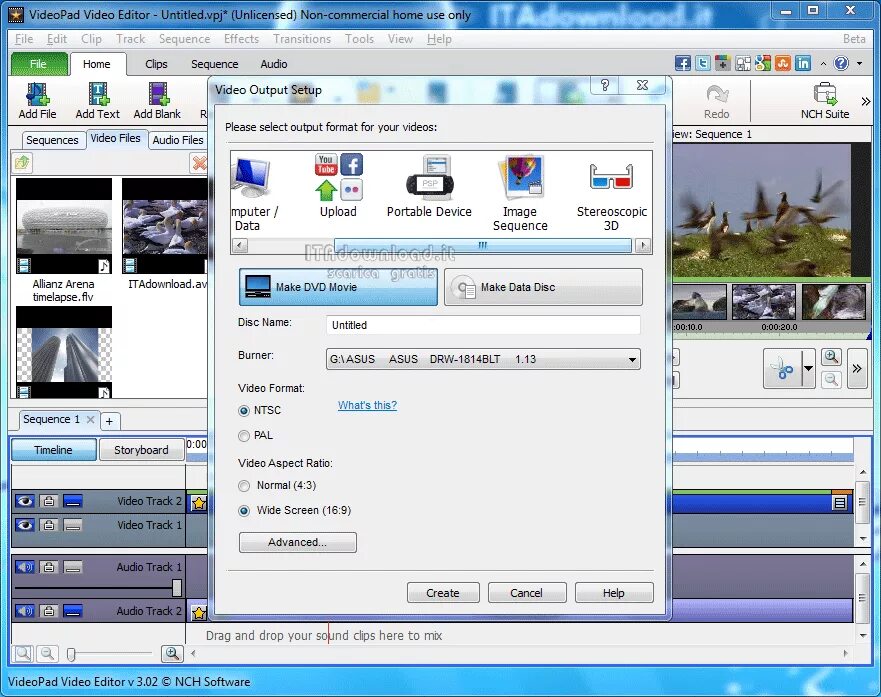This screenshot has height=697, width=881.
Task: Click the Add Text toolbar icon
Action: tap(98, 101)
